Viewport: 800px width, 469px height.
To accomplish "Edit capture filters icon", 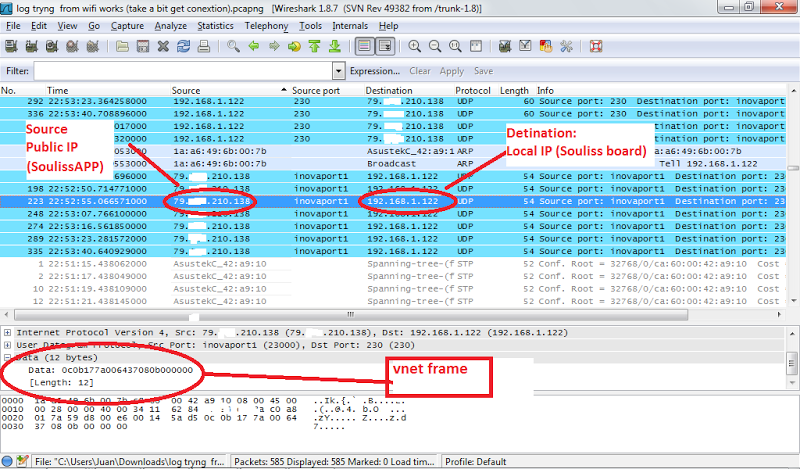I will [x=505, y=46].
